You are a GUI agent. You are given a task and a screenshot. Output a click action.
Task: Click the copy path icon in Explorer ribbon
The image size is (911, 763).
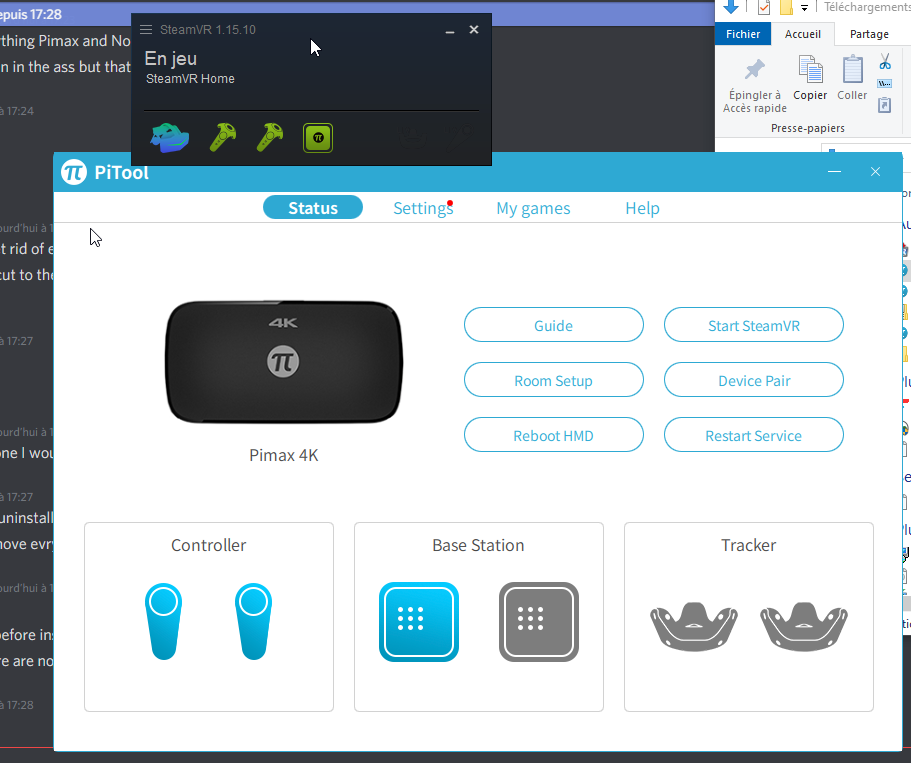(x=885, y=84)
